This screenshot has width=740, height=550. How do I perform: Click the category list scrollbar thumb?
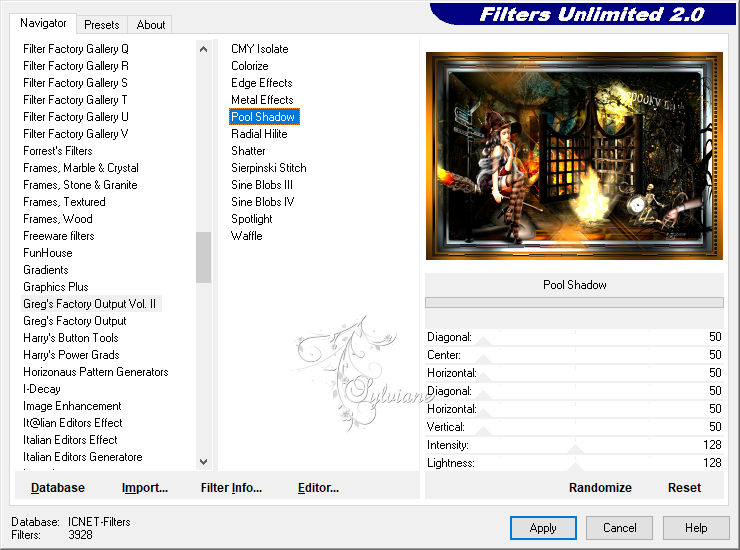(x=203, y=257)
